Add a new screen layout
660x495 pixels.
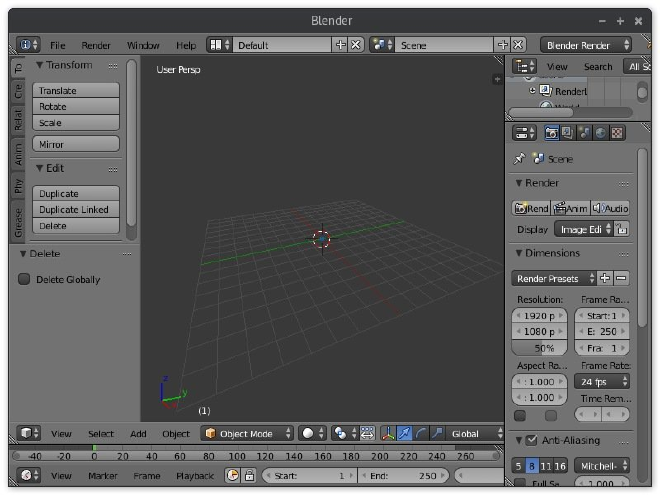click(340, 45)
